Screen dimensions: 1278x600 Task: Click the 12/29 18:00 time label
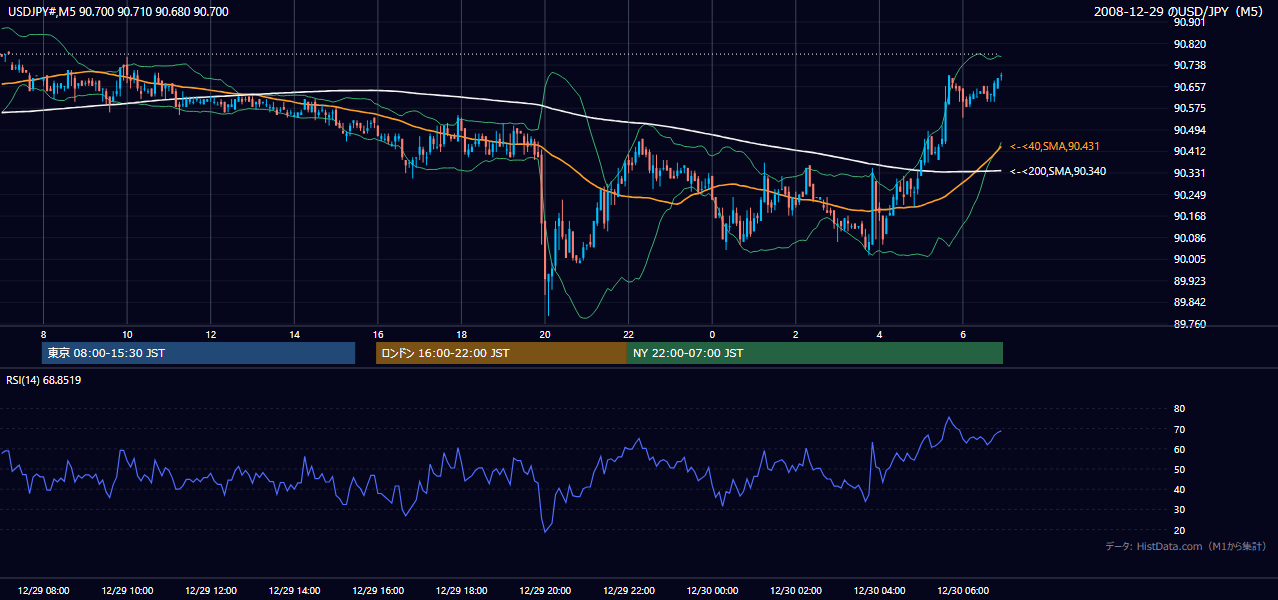[461, 591]
